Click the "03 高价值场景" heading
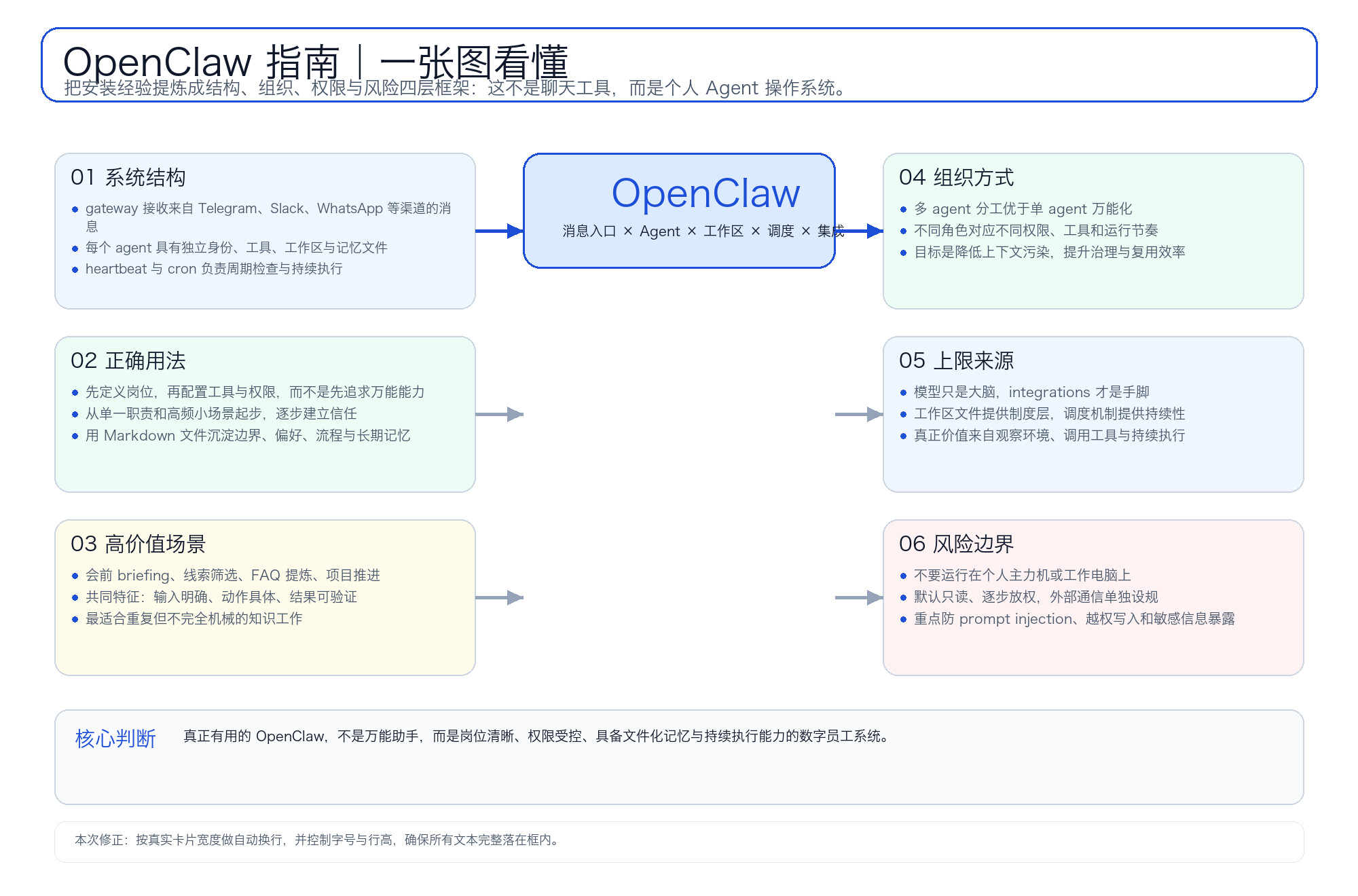This screenshot has width=1358, height=896. [x=139, y=544]
